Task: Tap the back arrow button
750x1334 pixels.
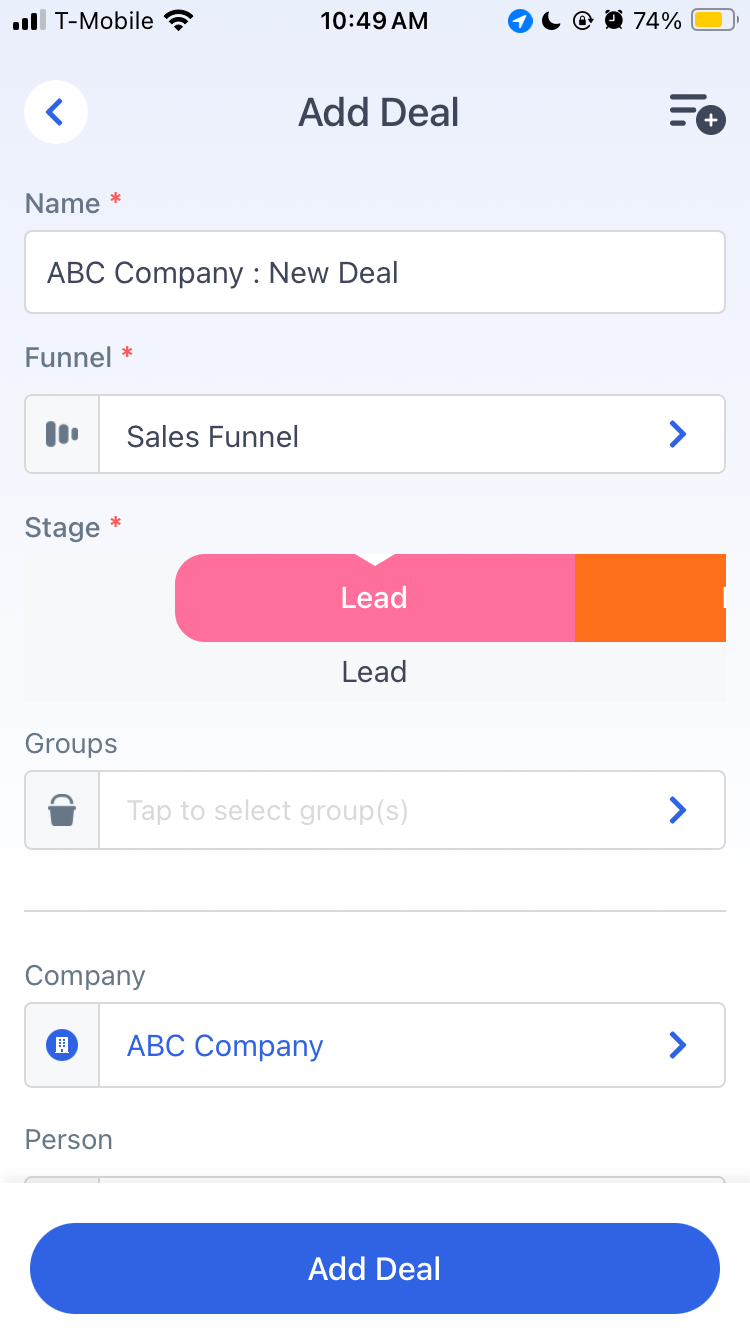Action: pos(56,112)
